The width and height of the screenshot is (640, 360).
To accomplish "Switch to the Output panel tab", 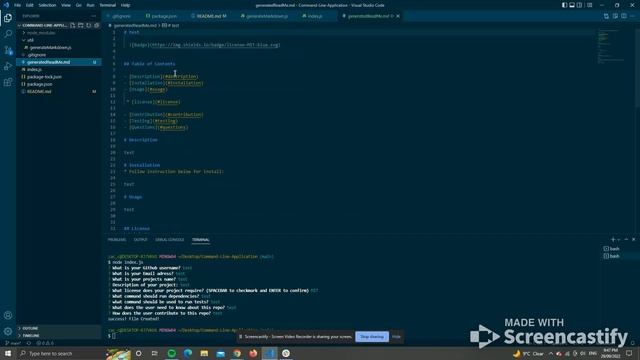I will [140, 240].
